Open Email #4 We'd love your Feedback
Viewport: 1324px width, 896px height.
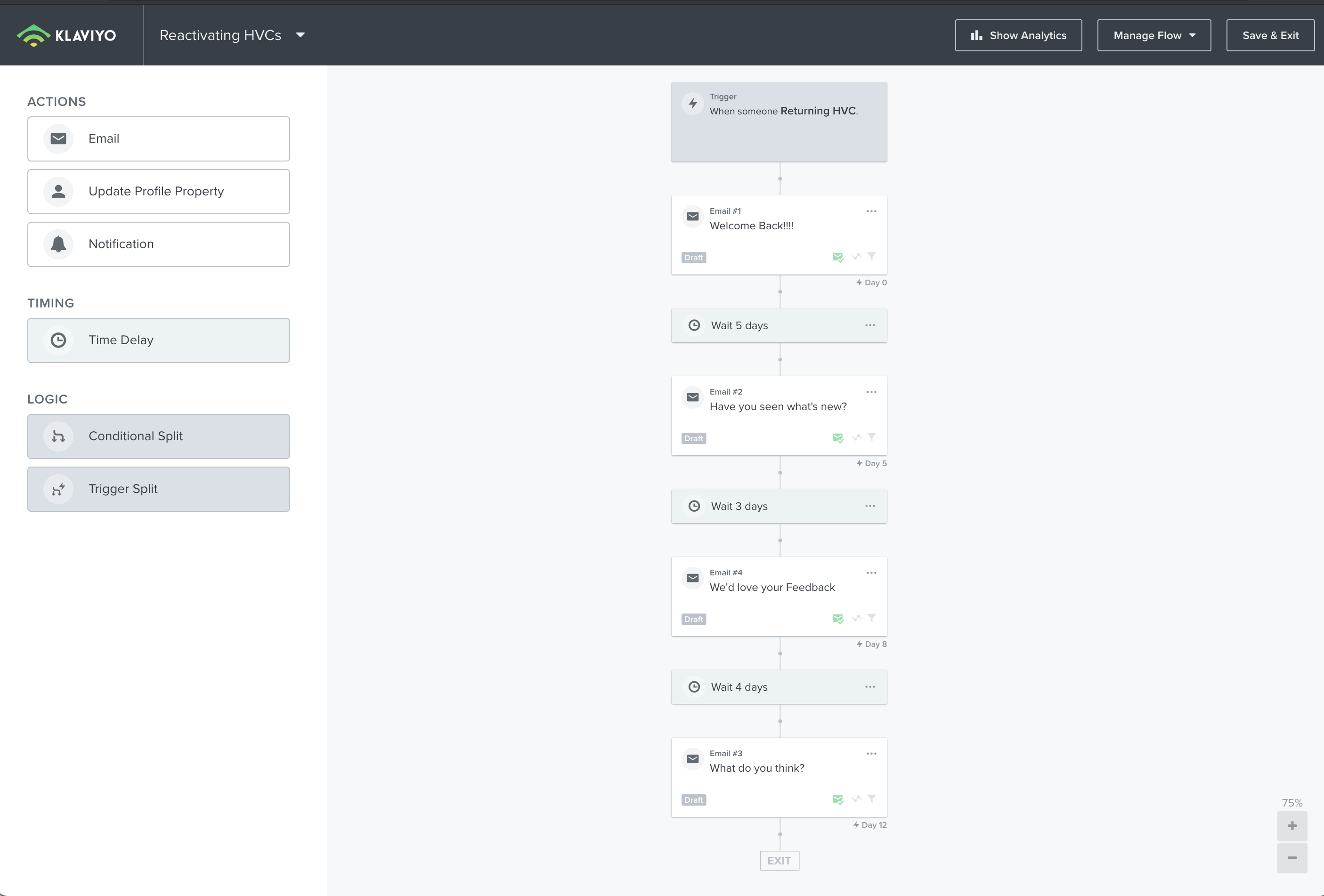point(779,597)
